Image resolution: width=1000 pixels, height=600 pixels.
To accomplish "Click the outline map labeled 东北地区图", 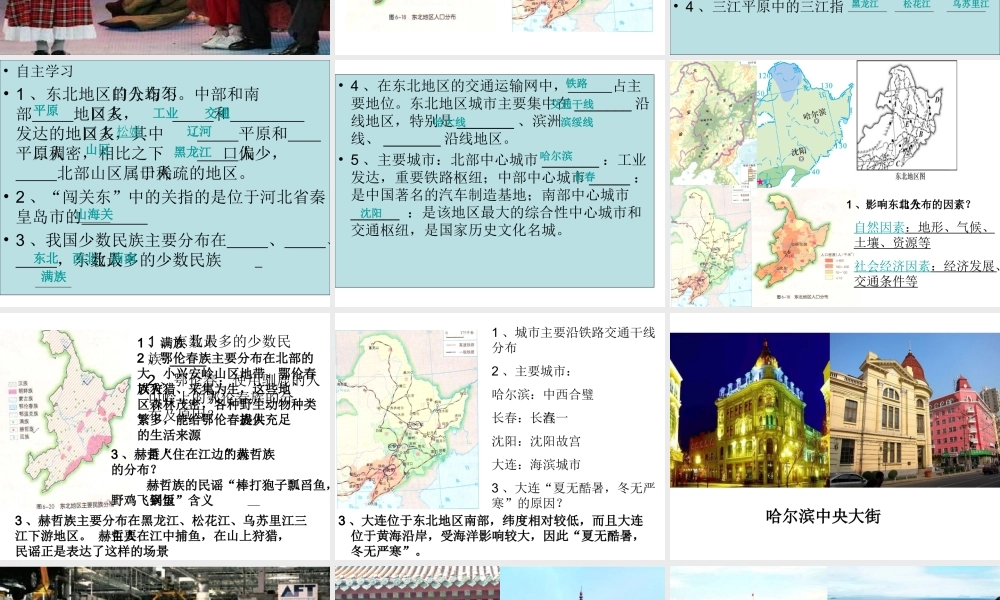I will [x=907, y=116].
